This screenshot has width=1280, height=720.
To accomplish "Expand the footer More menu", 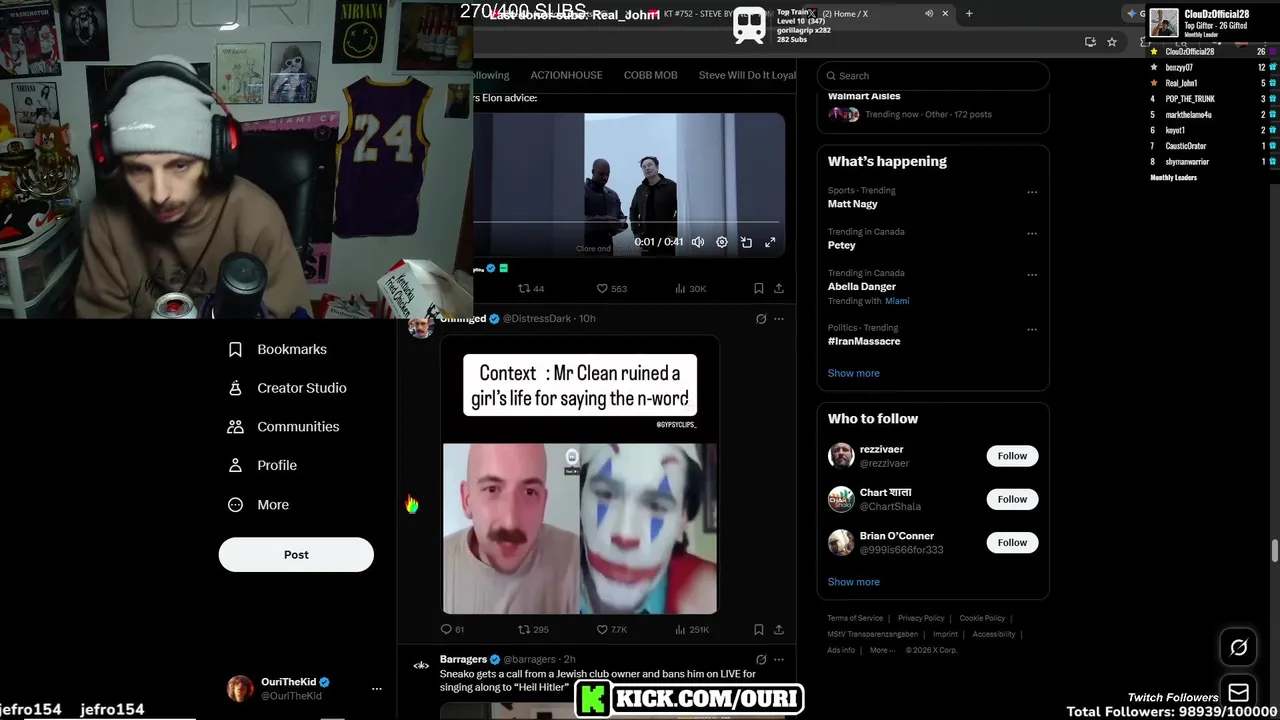I will tap(882, 650).
